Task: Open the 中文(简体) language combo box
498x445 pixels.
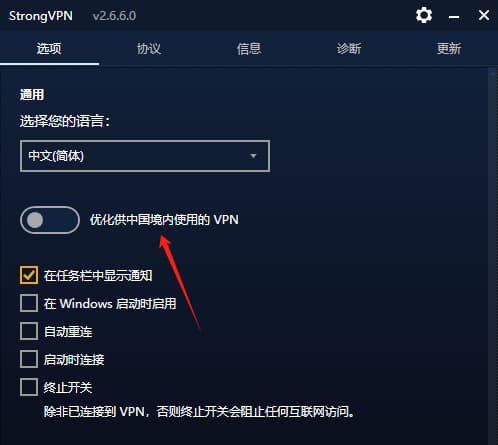Action: 145,156
